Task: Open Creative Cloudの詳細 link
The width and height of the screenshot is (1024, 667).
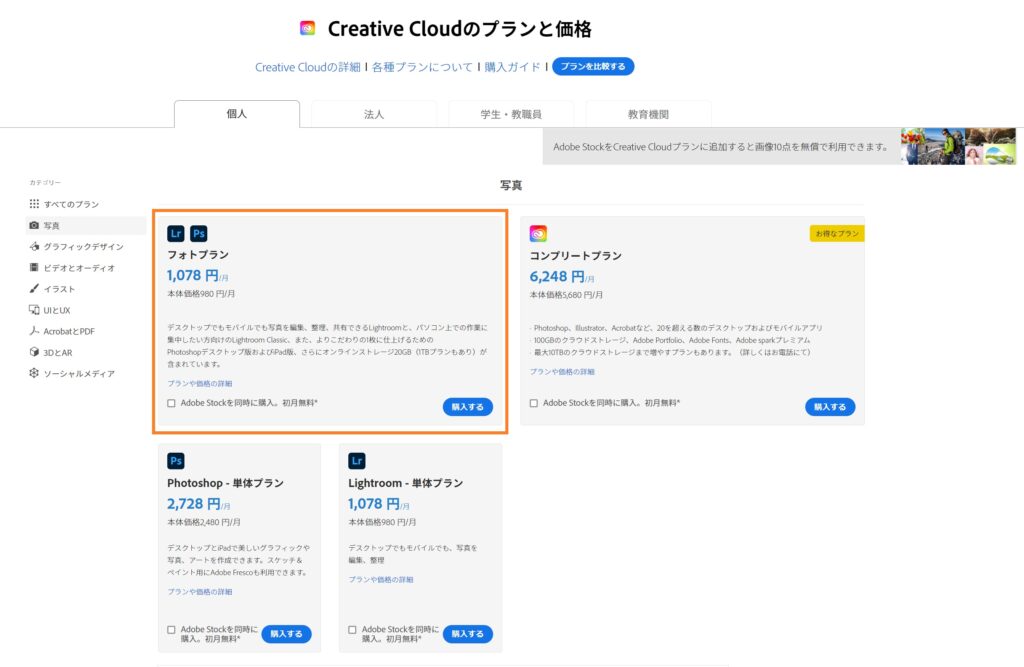Action: point(308,67)
